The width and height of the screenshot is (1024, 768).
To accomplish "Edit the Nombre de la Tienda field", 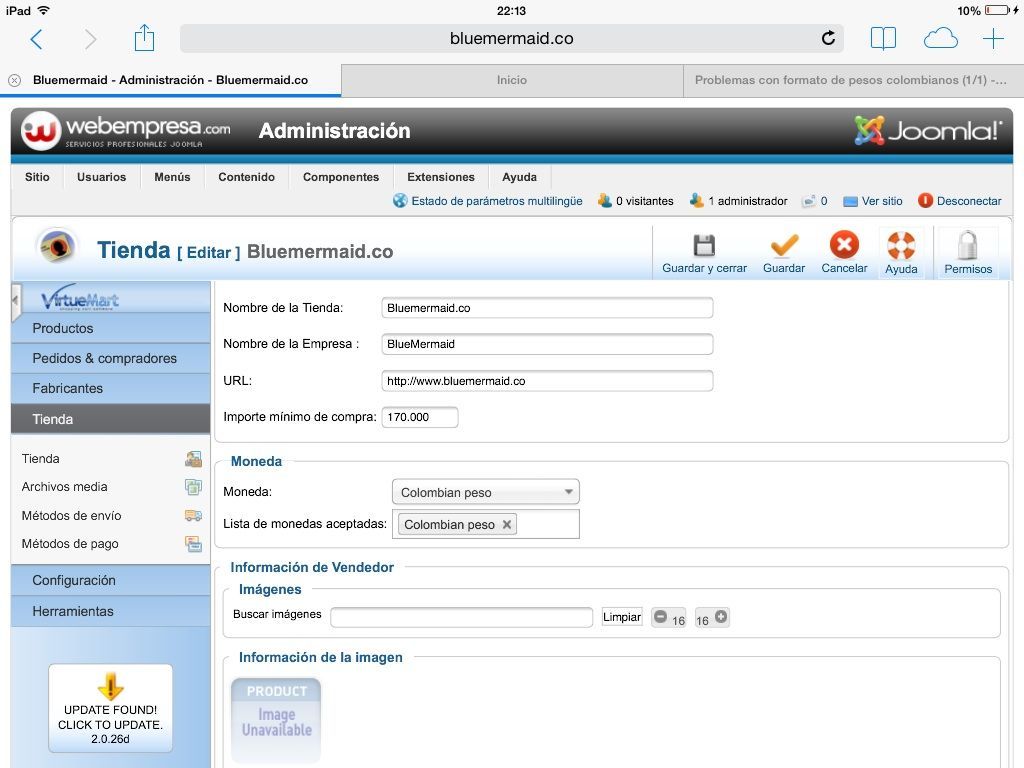I will pyautogui.click(x=547, y=308).
